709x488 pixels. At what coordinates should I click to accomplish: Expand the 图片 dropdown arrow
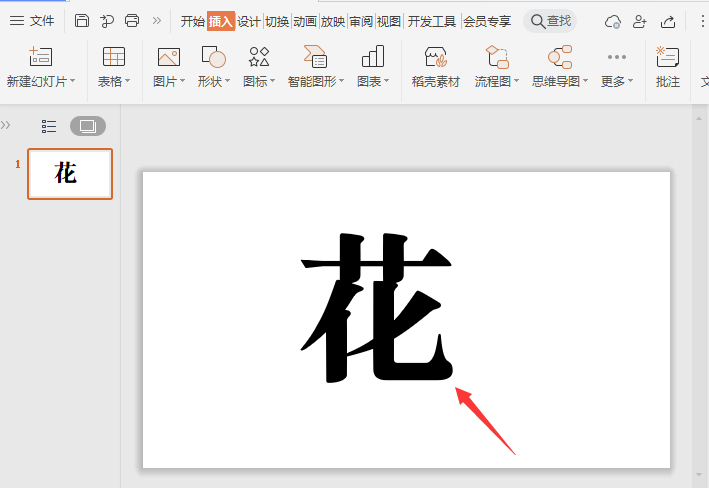point(182,81)
